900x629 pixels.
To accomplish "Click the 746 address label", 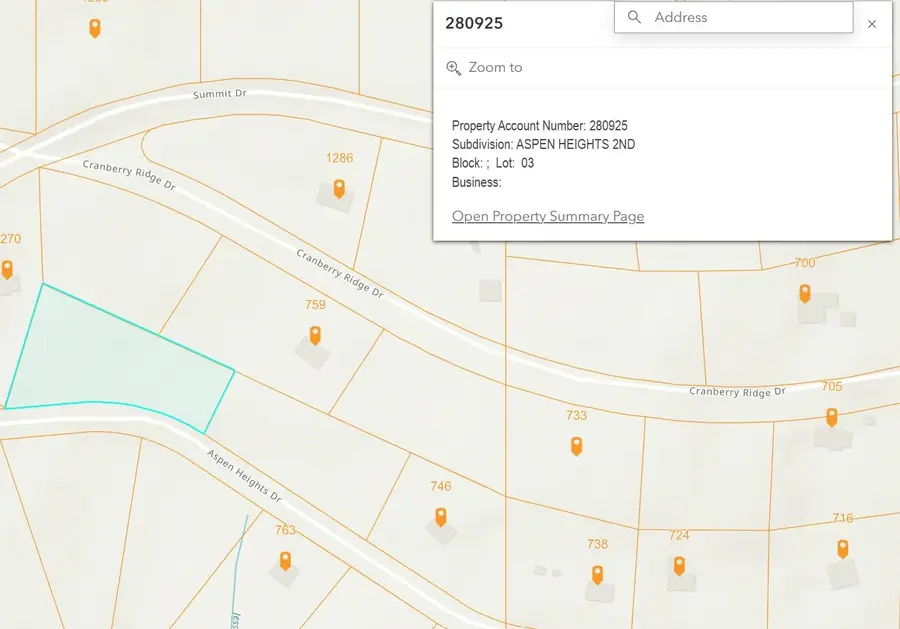I will [441, 487].
